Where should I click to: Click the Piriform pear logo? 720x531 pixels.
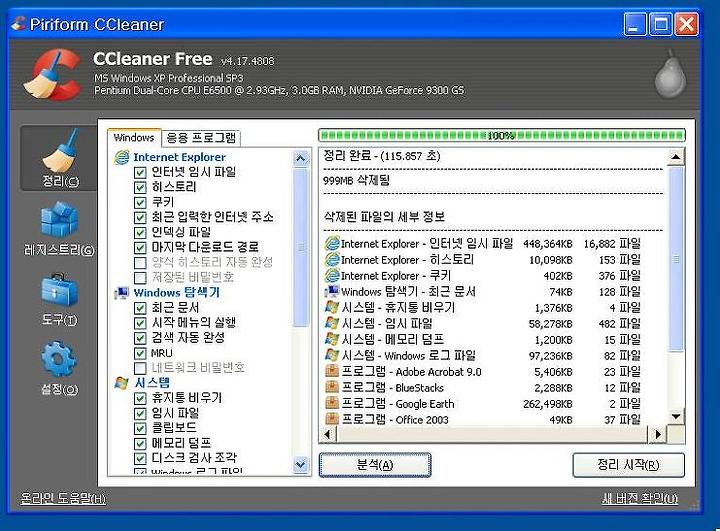click(670, 73)
